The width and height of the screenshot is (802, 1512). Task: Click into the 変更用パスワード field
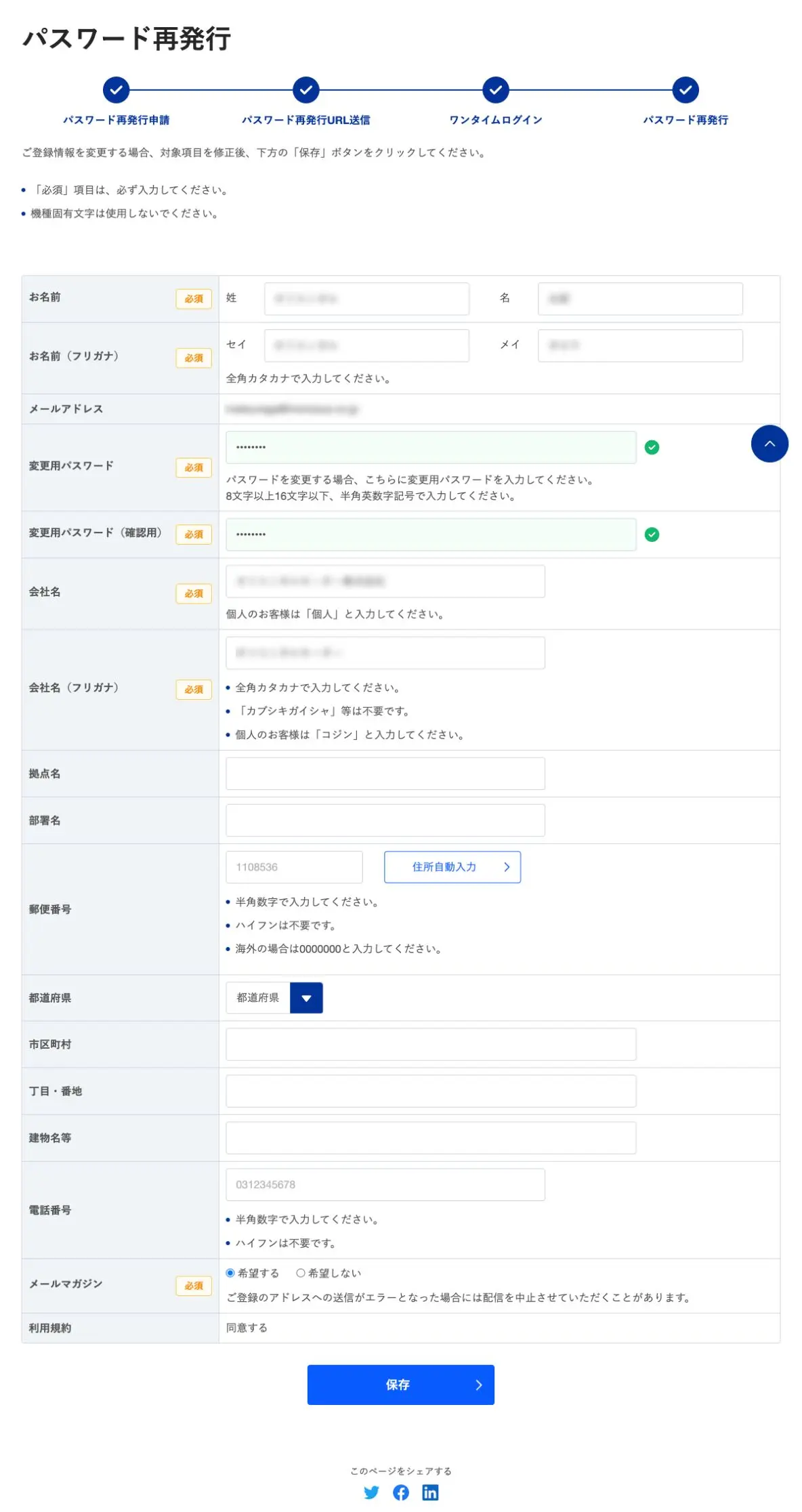click(431, 447)
